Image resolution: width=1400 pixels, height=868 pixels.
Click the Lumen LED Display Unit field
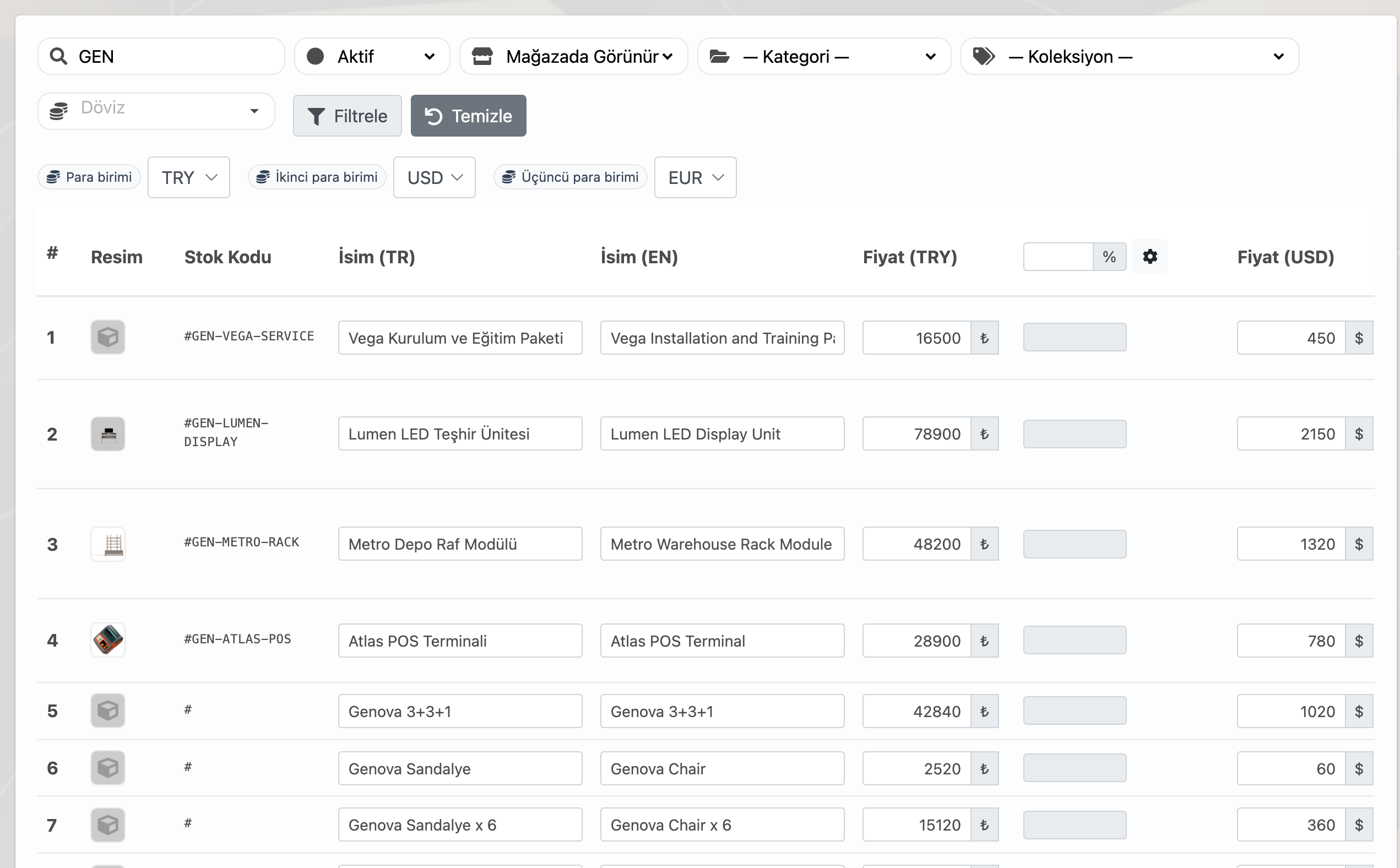pyautogui.click(x=722, y=433)
